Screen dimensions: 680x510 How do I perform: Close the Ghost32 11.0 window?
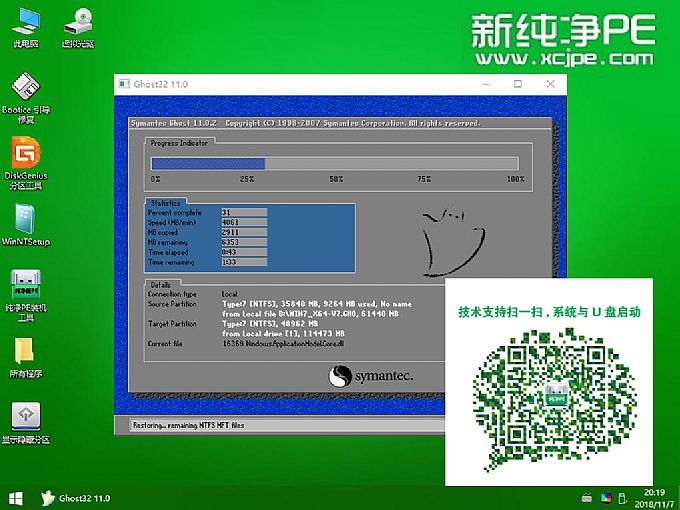pyautogui.click(x=550, y=84)
